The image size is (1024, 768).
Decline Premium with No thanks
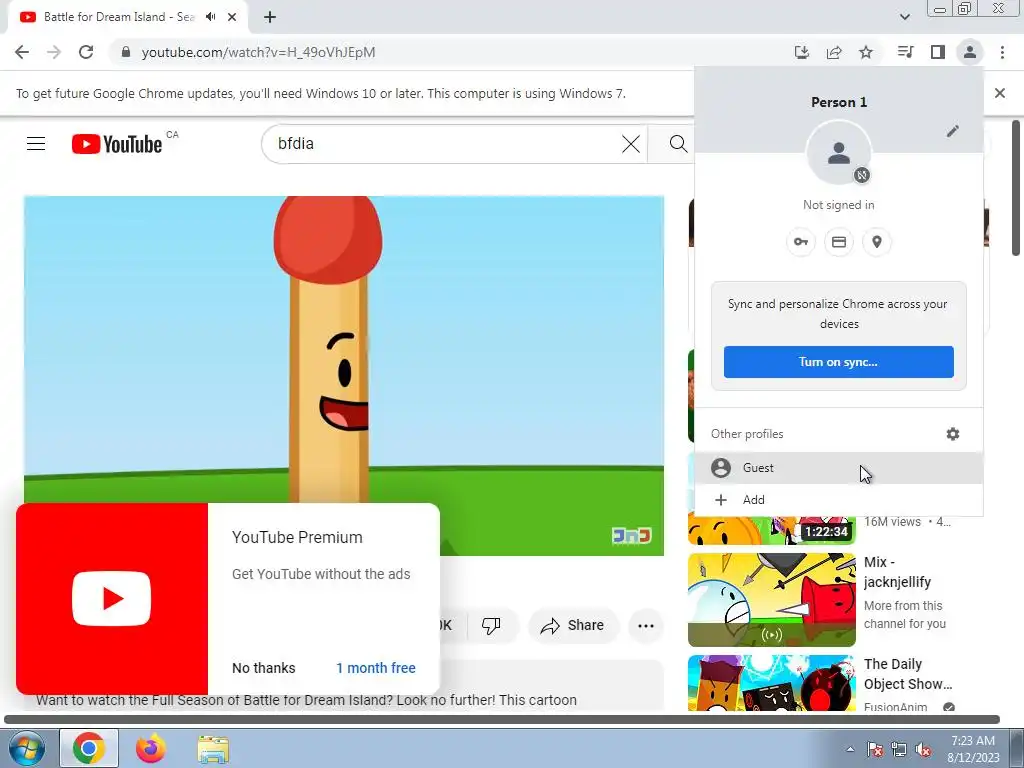(264, 668)
